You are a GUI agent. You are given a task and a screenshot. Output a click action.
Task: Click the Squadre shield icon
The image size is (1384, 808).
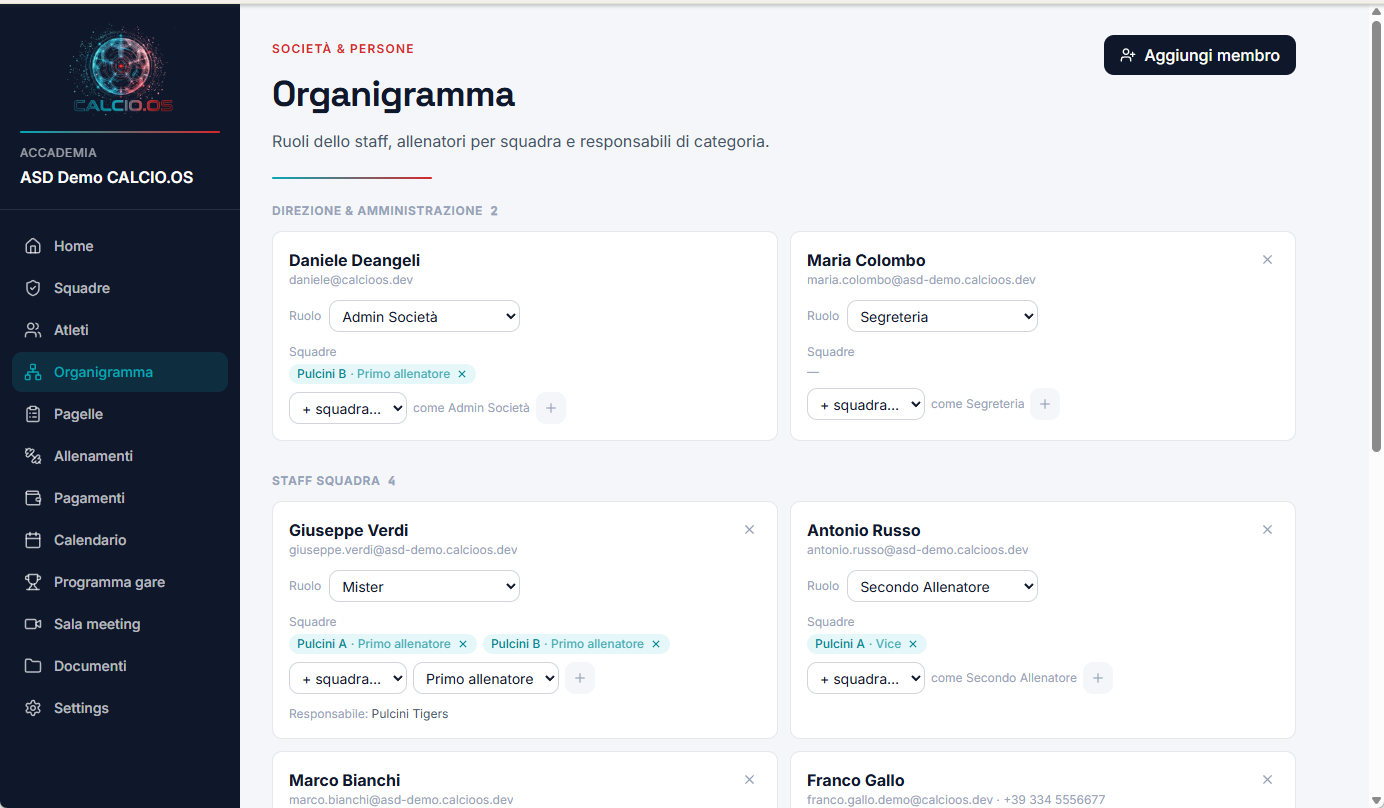(x=33, y=288)
